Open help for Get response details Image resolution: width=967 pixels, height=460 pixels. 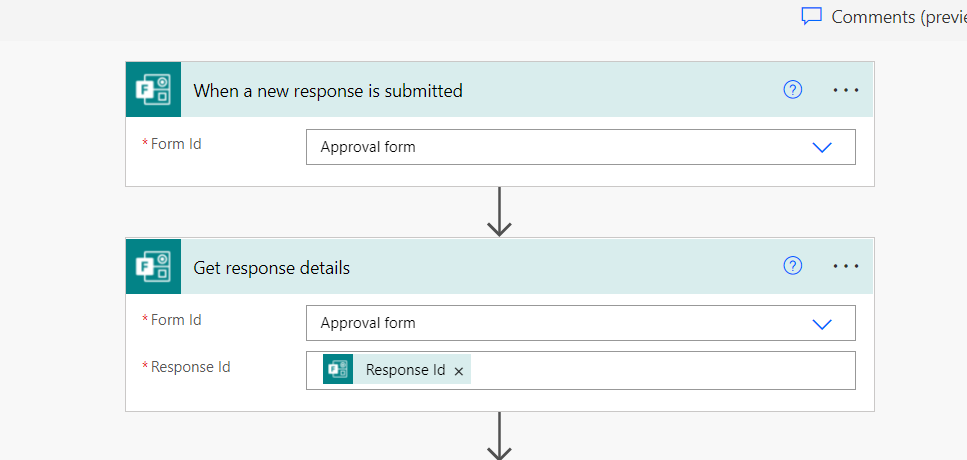pos(792,266)
